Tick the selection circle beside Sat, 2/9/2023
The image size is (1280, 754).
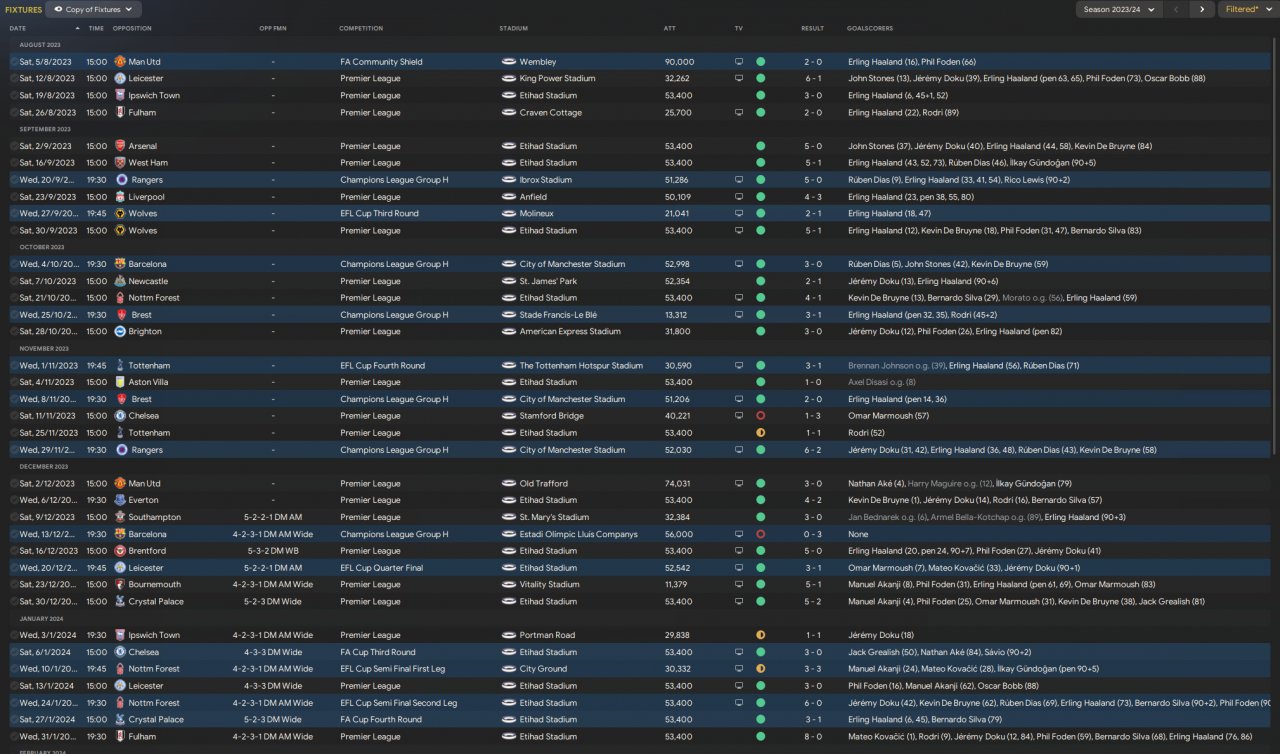pos(14,146)
